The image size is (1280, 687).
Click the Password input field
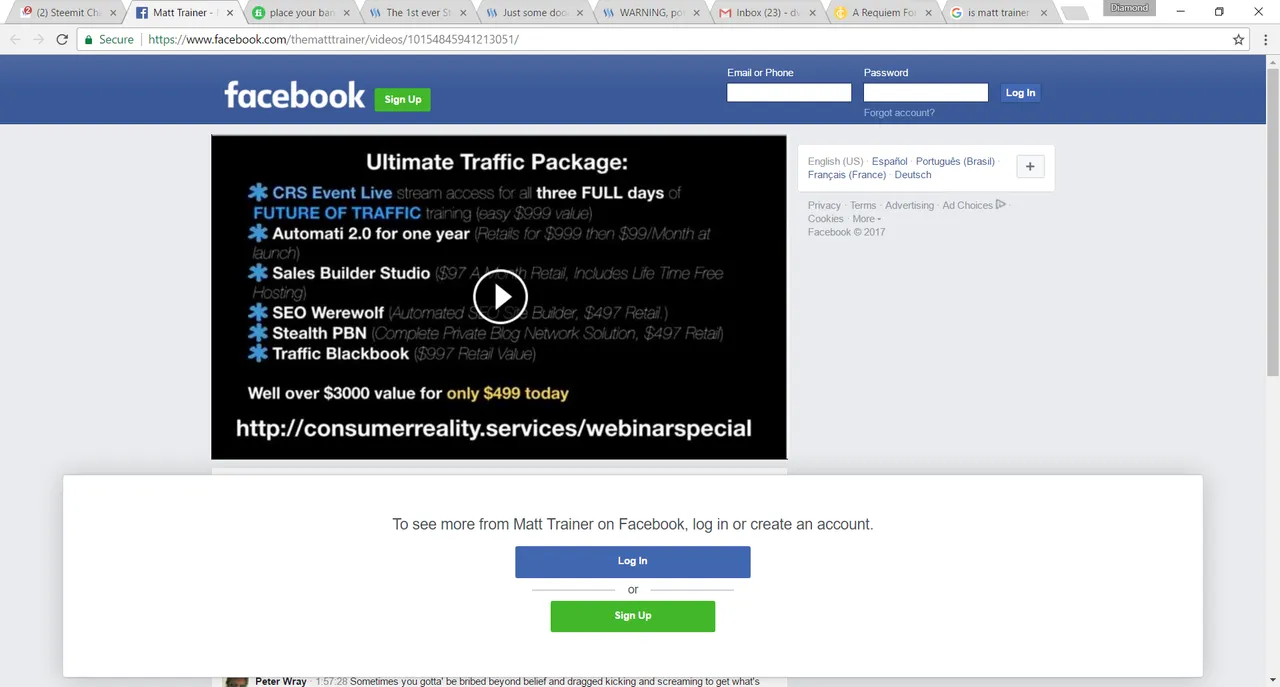[926, 92]
